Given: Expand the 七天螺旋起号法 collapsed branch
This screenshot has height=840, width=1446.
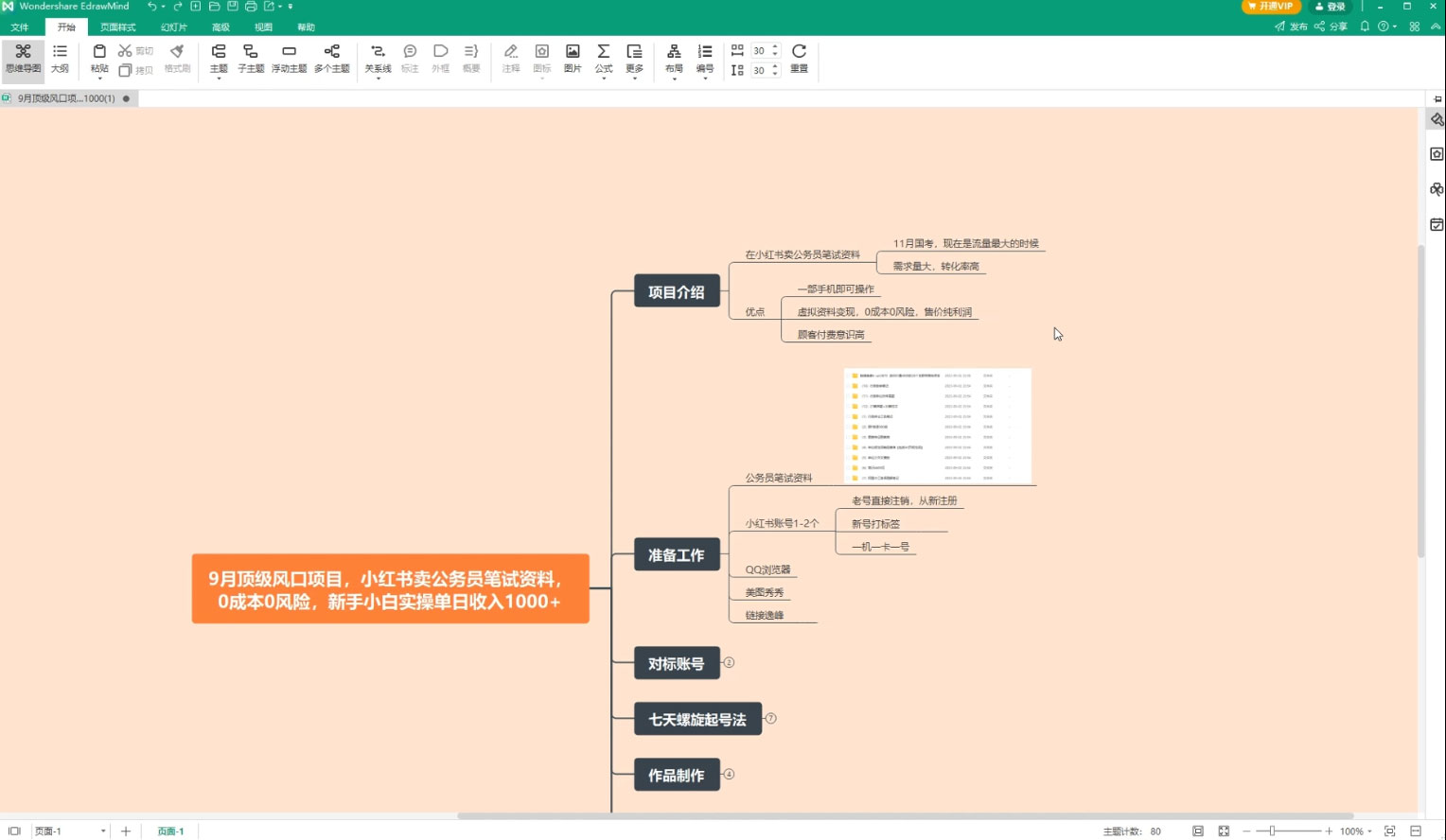Looking at the screenshot, I should (x=770, y=718).
